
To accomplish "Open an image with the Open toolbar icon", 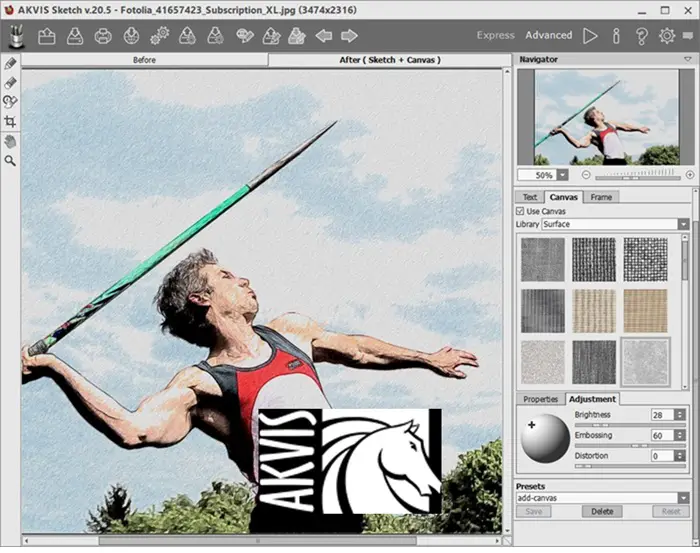I will [x=46, y=36].
